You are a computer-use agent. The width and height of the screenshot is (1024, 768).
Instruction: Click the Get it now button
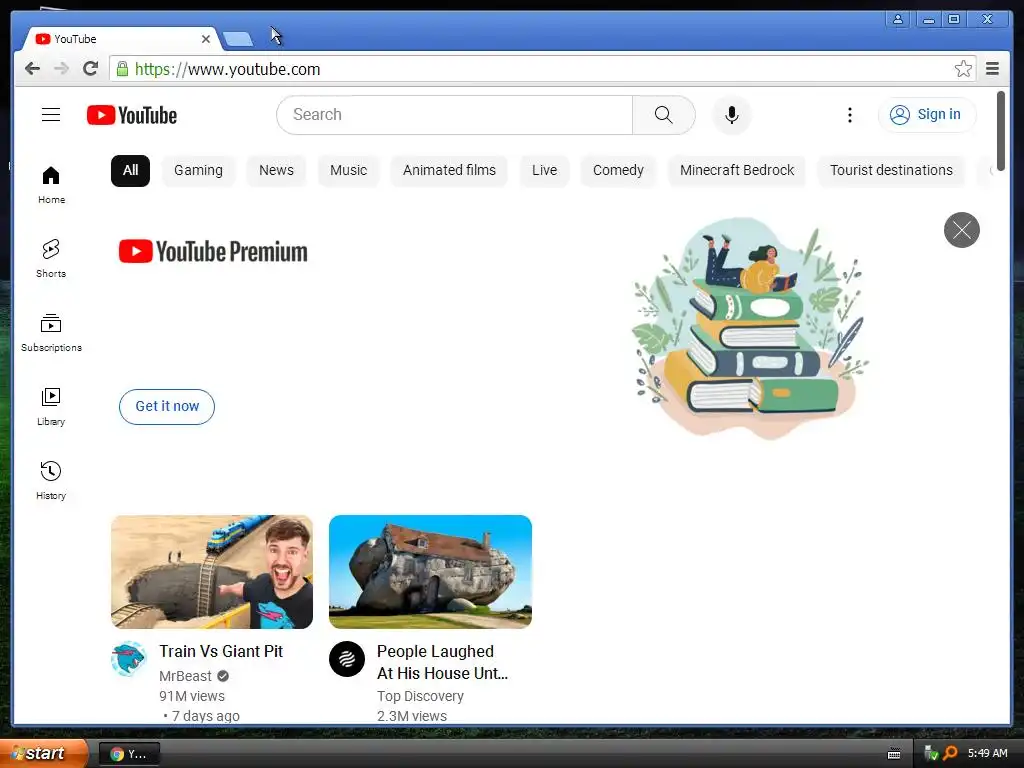167,406
